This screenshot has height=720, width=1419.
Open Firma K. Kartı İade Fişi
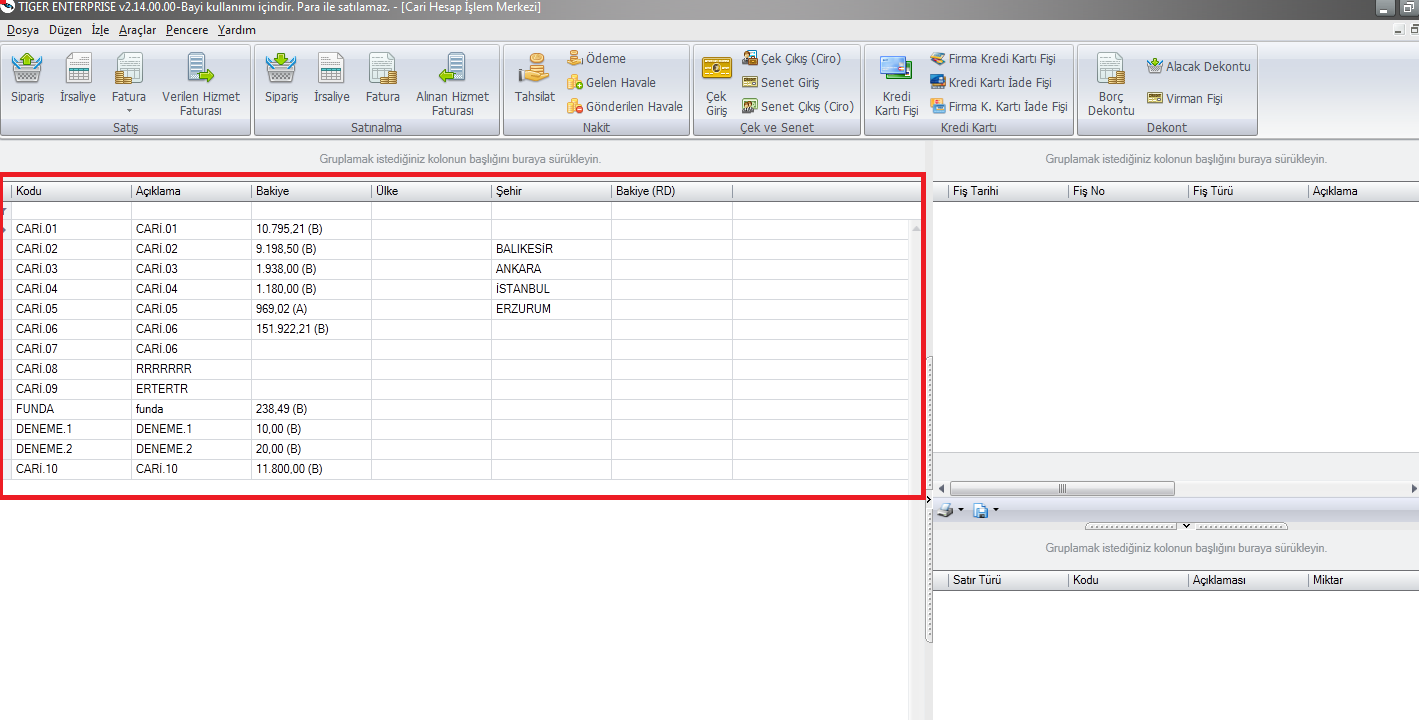coord(998,107)
